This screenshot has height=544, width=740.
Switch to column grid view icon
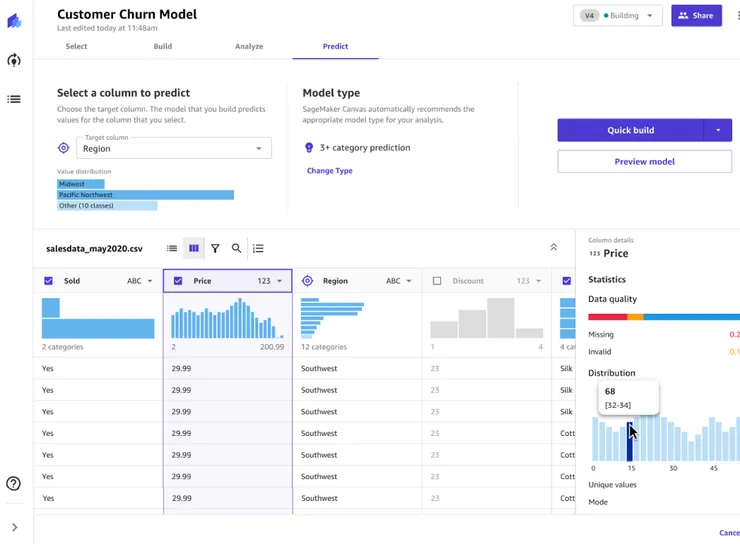point(194,248)
